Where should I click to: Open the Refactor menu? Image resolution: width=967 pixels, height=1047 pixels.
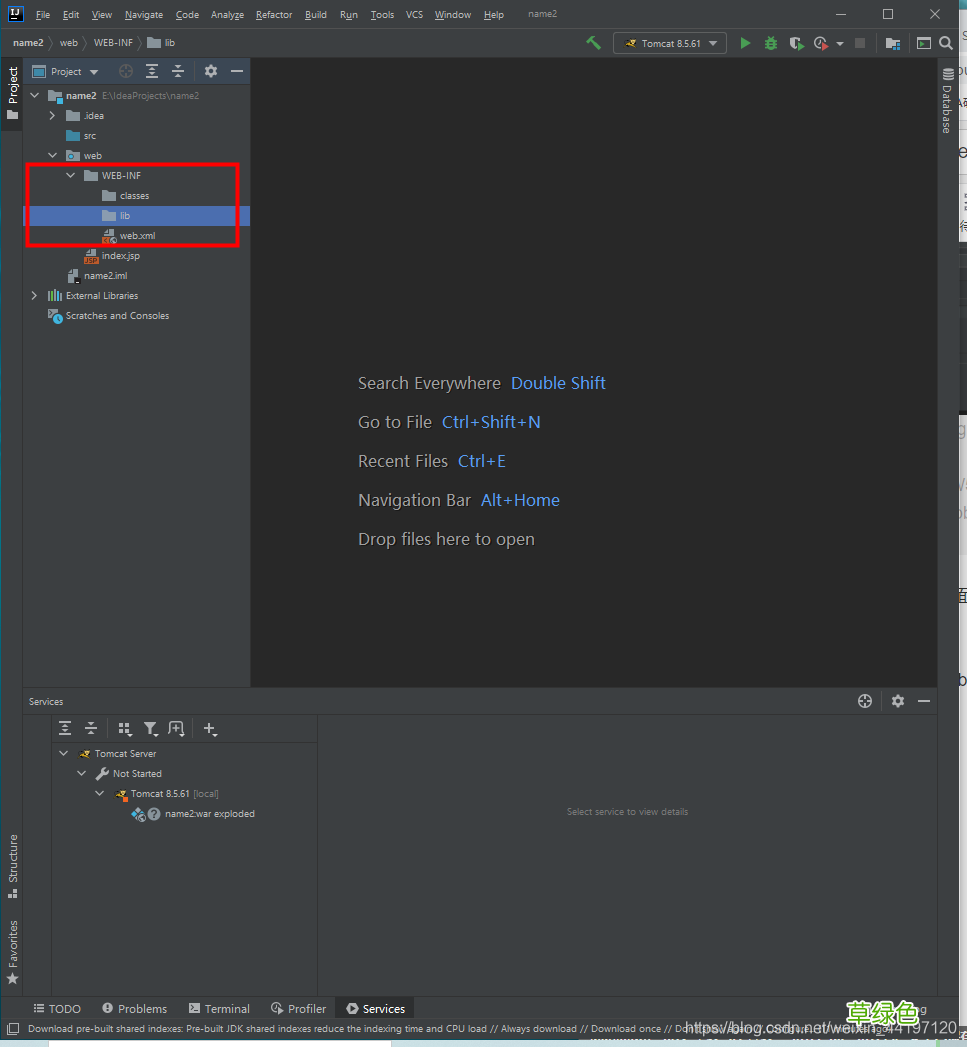click(x=274, y=15)
